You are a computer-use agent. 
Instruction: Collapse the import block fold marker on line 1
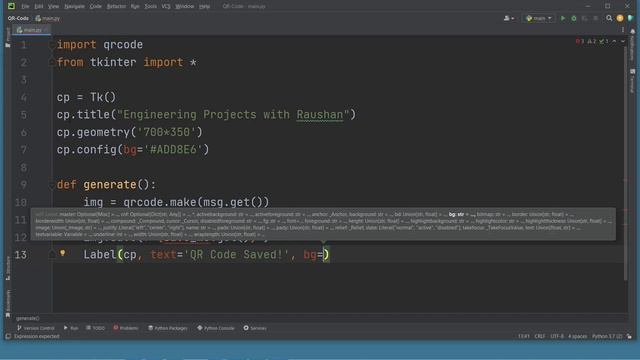[x=52, y=45]
